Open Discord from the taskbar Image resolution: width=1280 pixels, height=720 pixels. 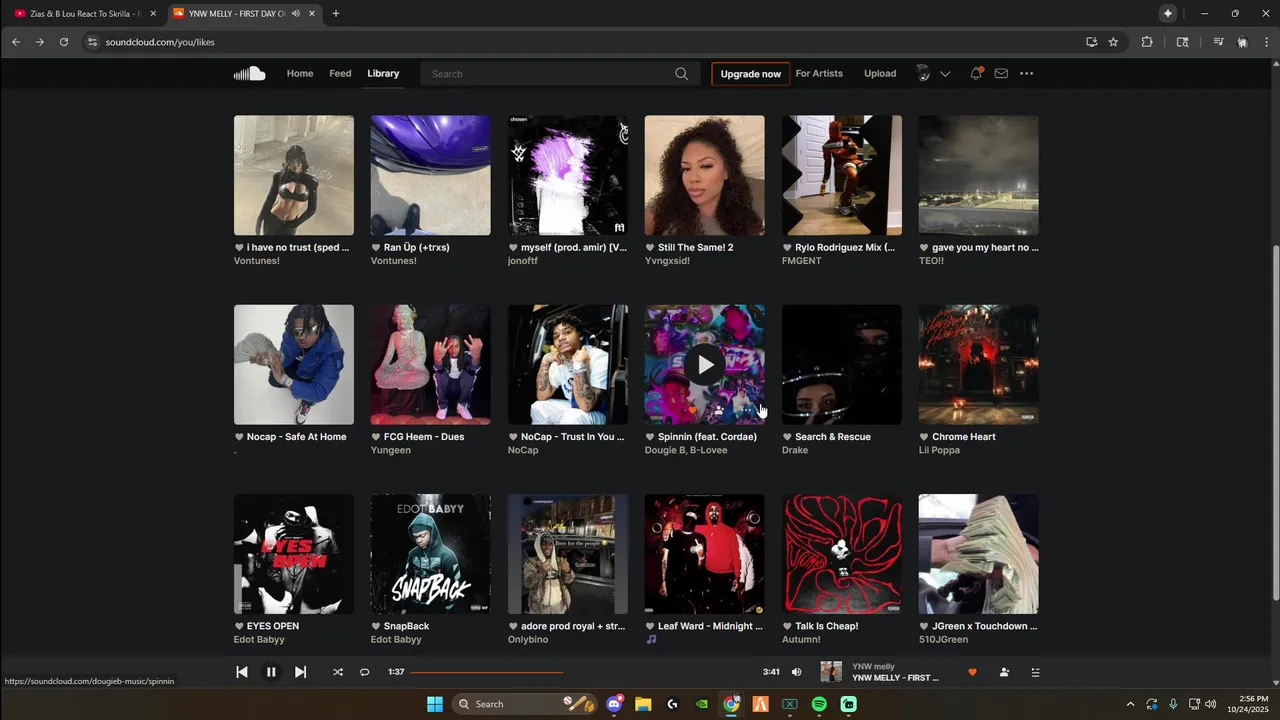click(x=614, y=704)
